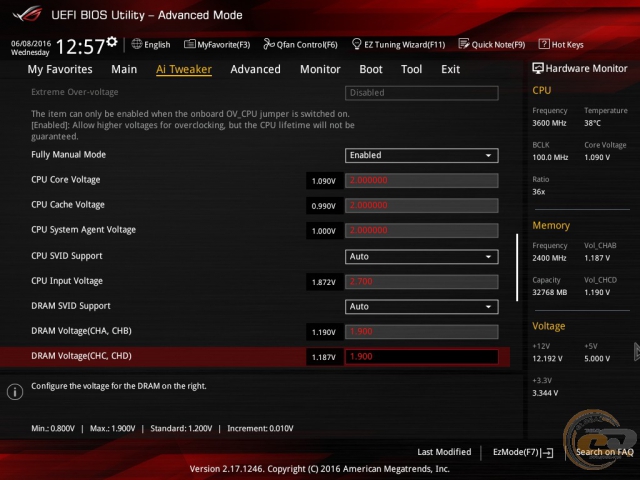This screenshot has width=640, height=480.
Task: Open Fully Manual Mode dropdown
Action: click(x=421, y=156)
